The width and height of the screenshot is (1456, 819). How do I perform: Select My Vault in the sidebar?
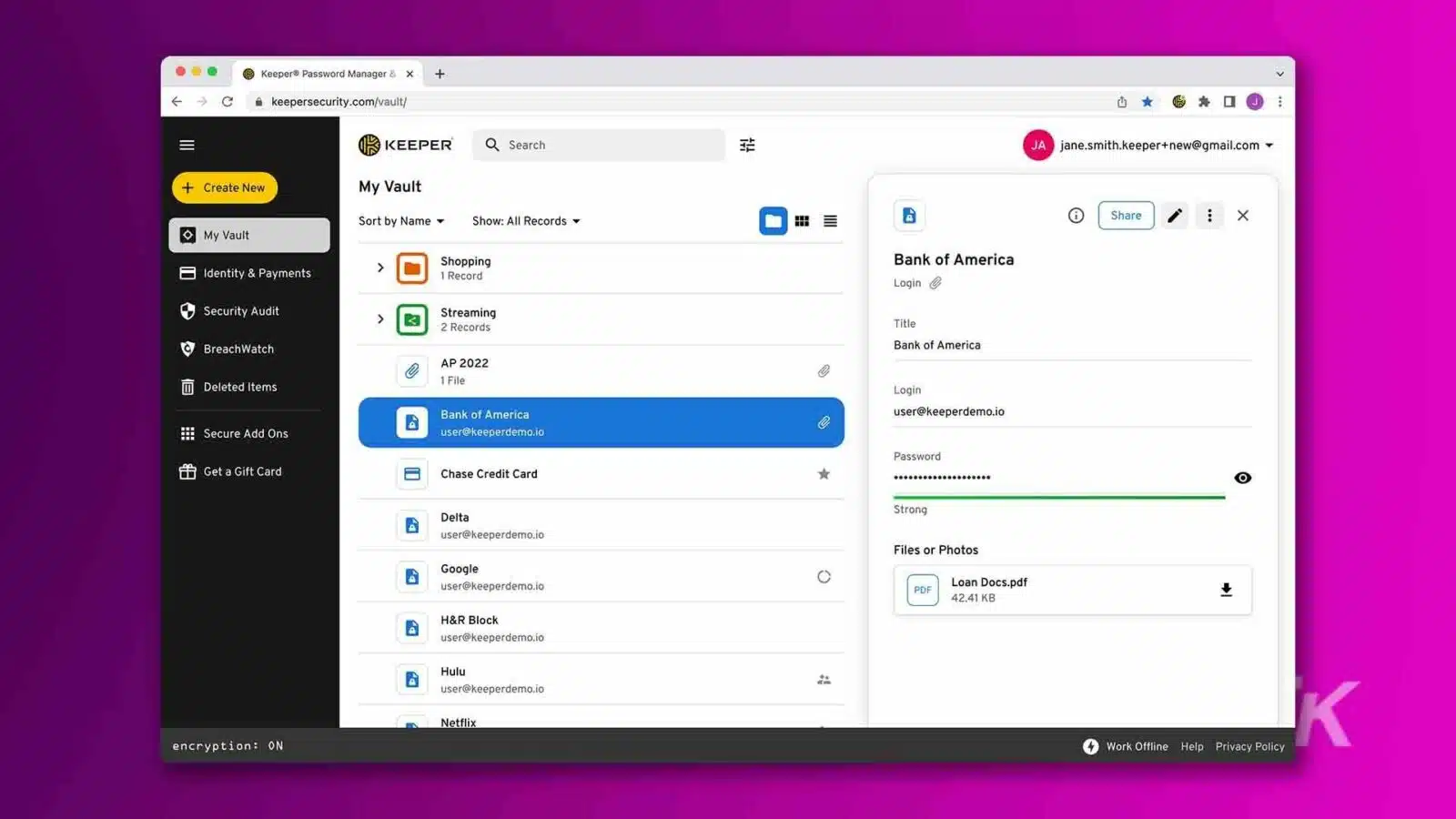[249, 235]
